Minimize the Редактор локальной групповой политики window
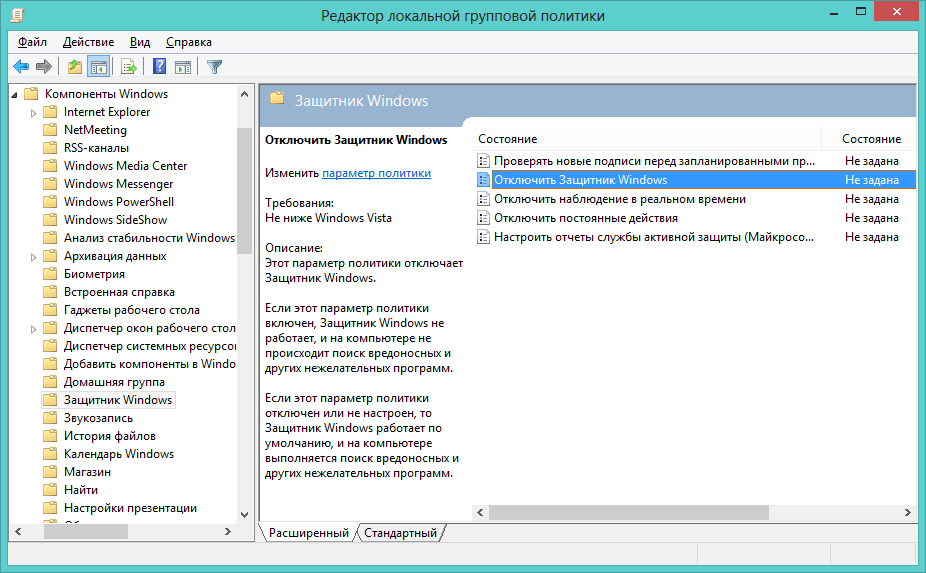This screenshot has width=926, height=573. click(834, 12)
